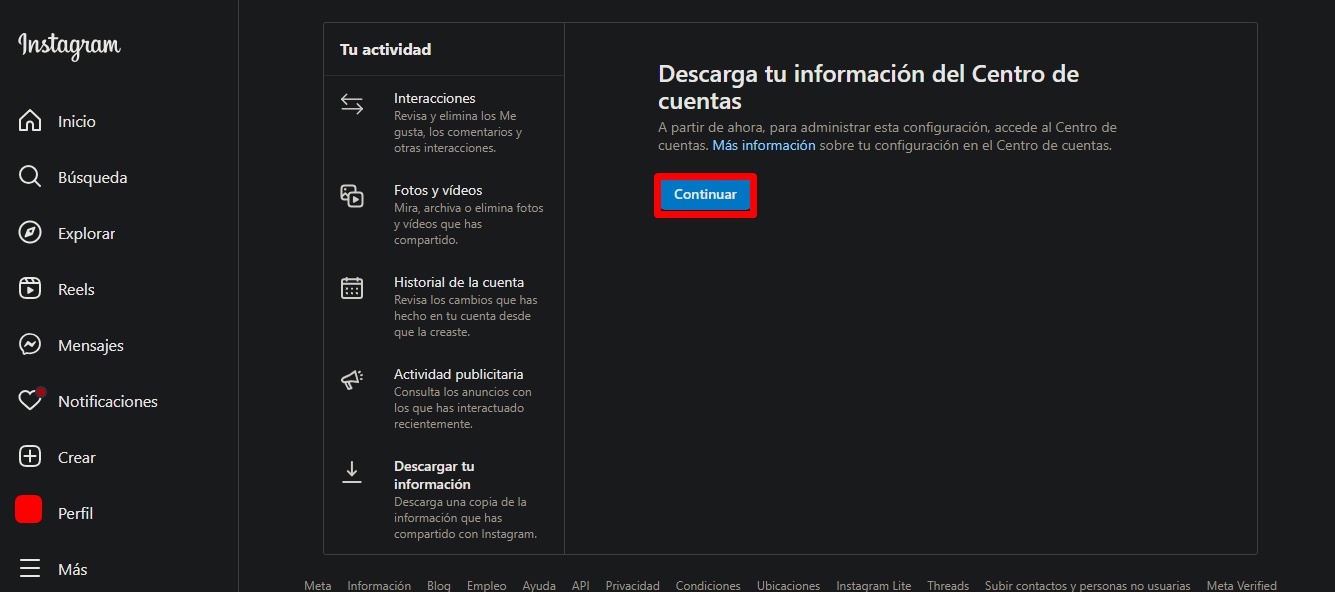Viewport: 1335px width, 592px height.
Task: Click the Historial de la cuenta calendar icon
Action: coord(352,288)
